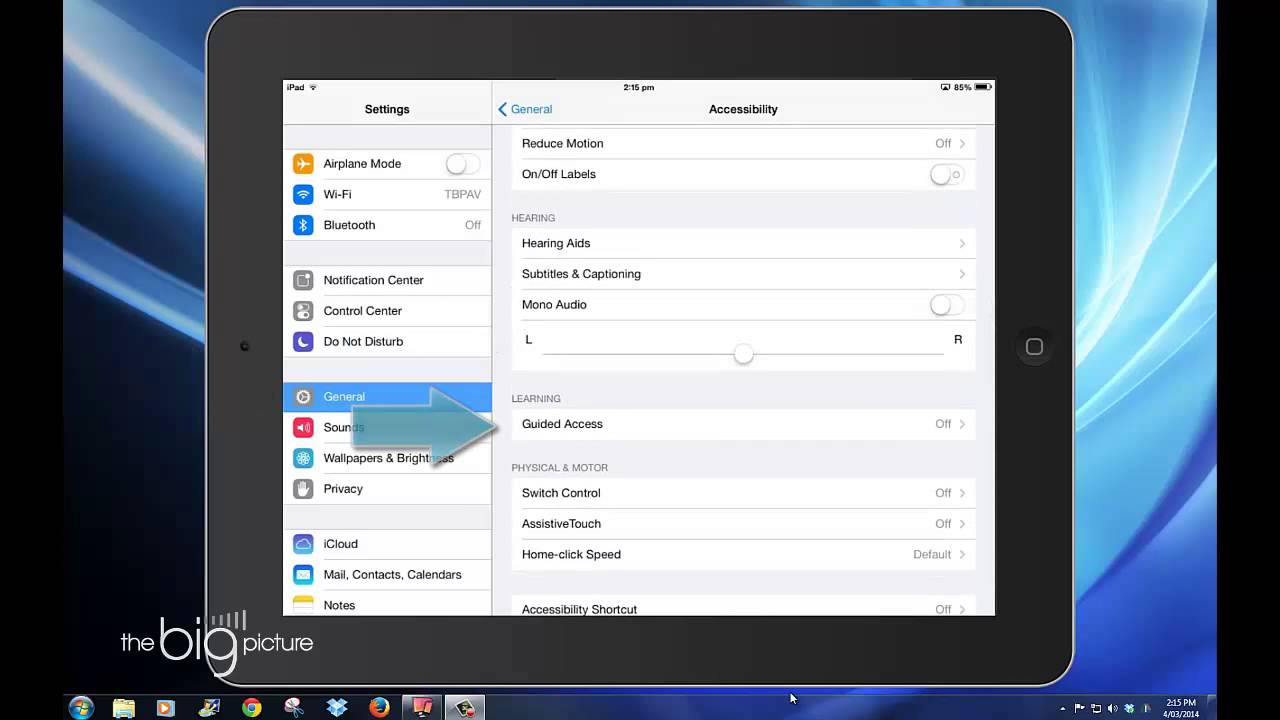Screen dimensions: 1280x720
Task: Tap the Do Not Disturb moon icon
Action: (303, 342)
